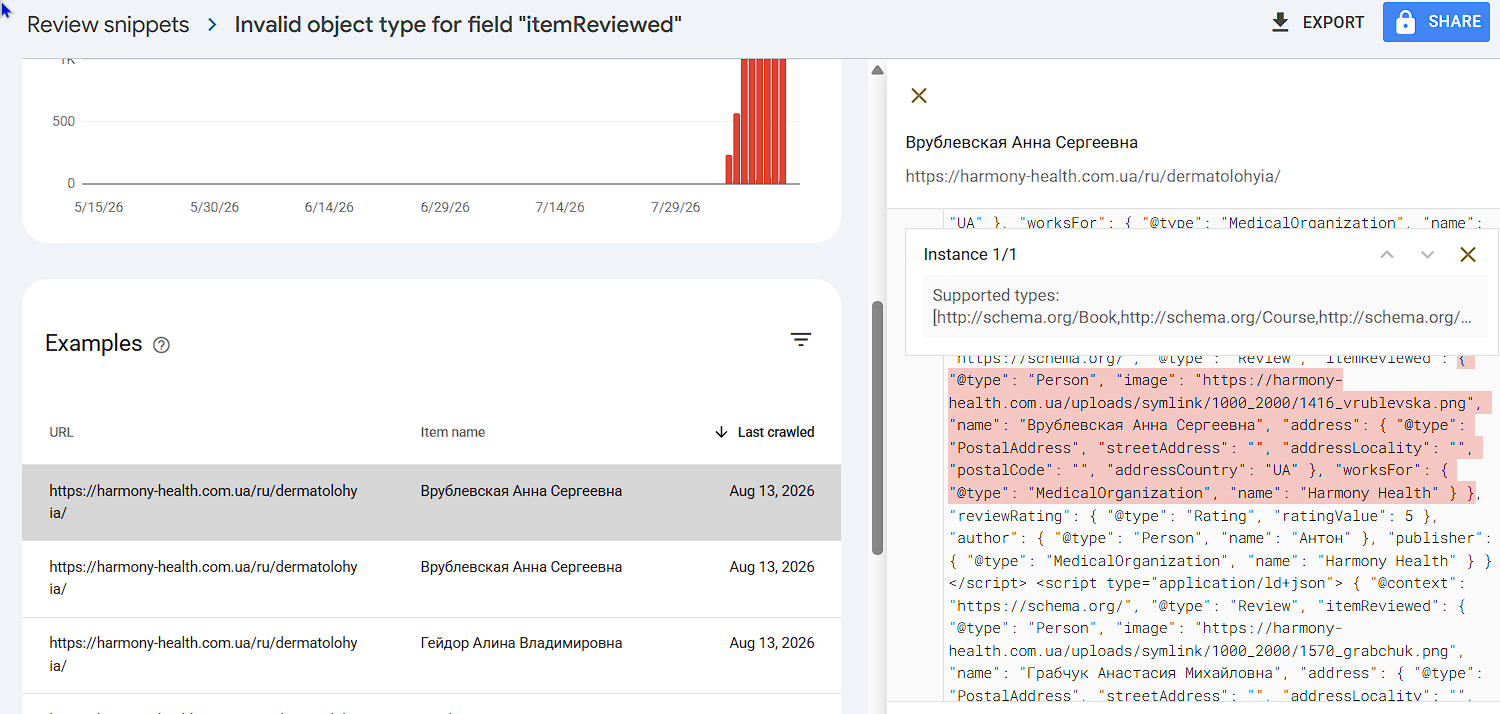Close the Instance 1/1 popup

[1467, 255]
